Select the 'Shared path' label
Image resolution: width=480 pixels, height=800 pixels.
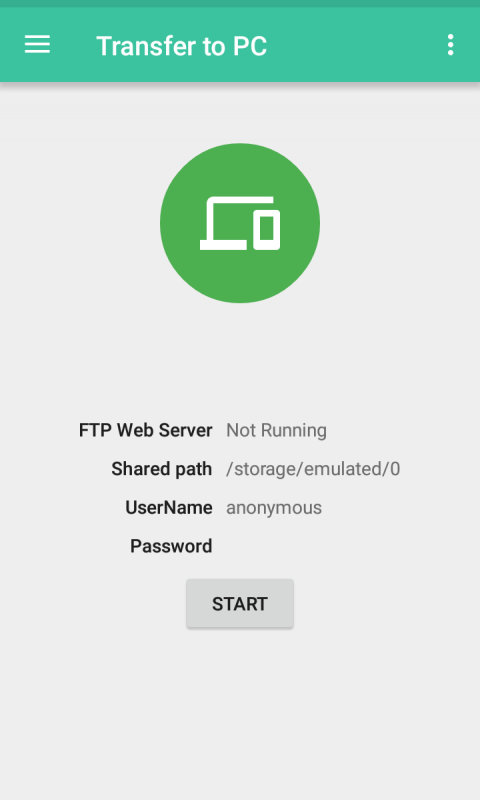[x=161, y=469]
